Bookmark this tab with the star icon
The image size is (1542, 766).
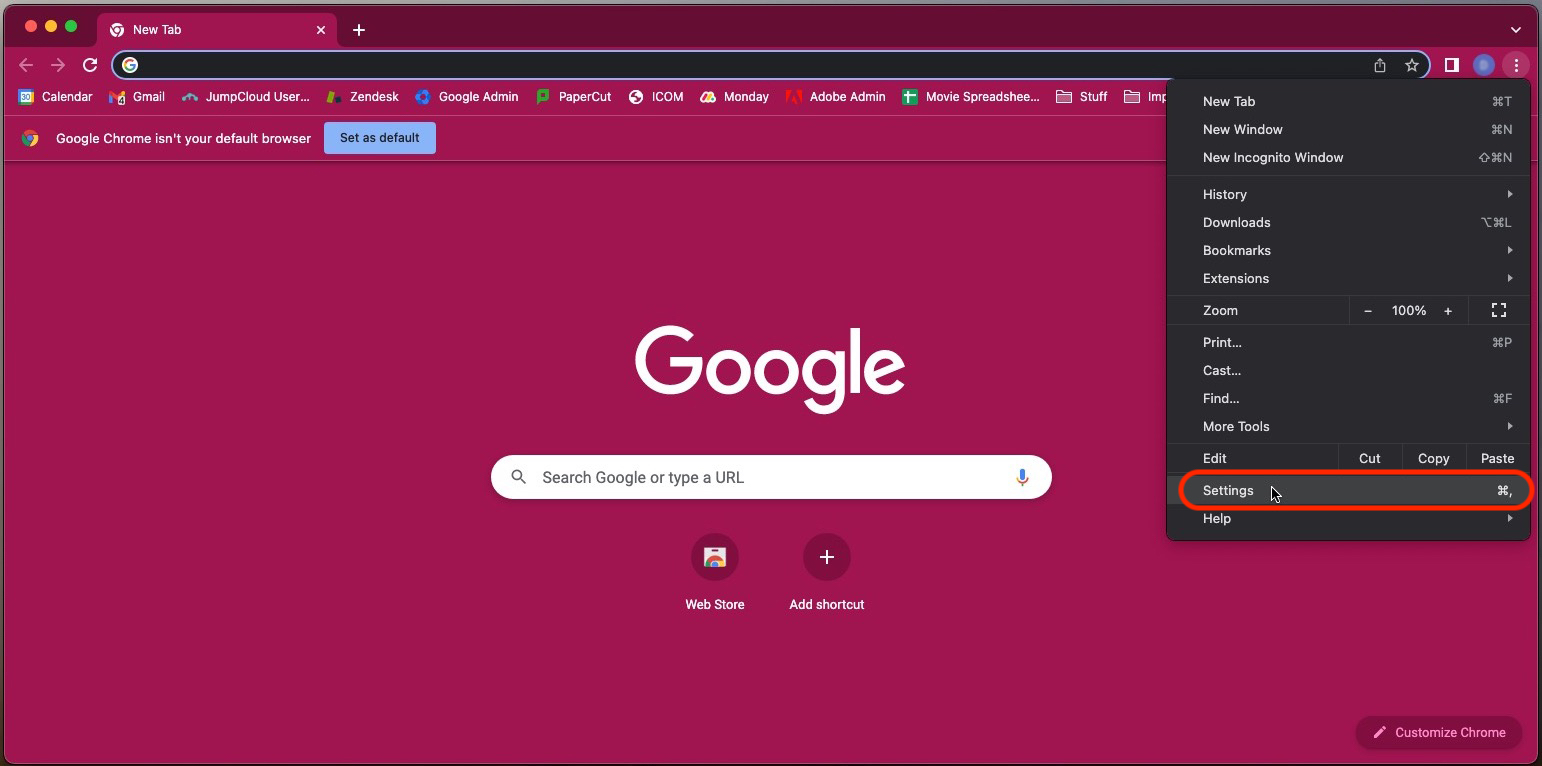(x=1412, y=65)
